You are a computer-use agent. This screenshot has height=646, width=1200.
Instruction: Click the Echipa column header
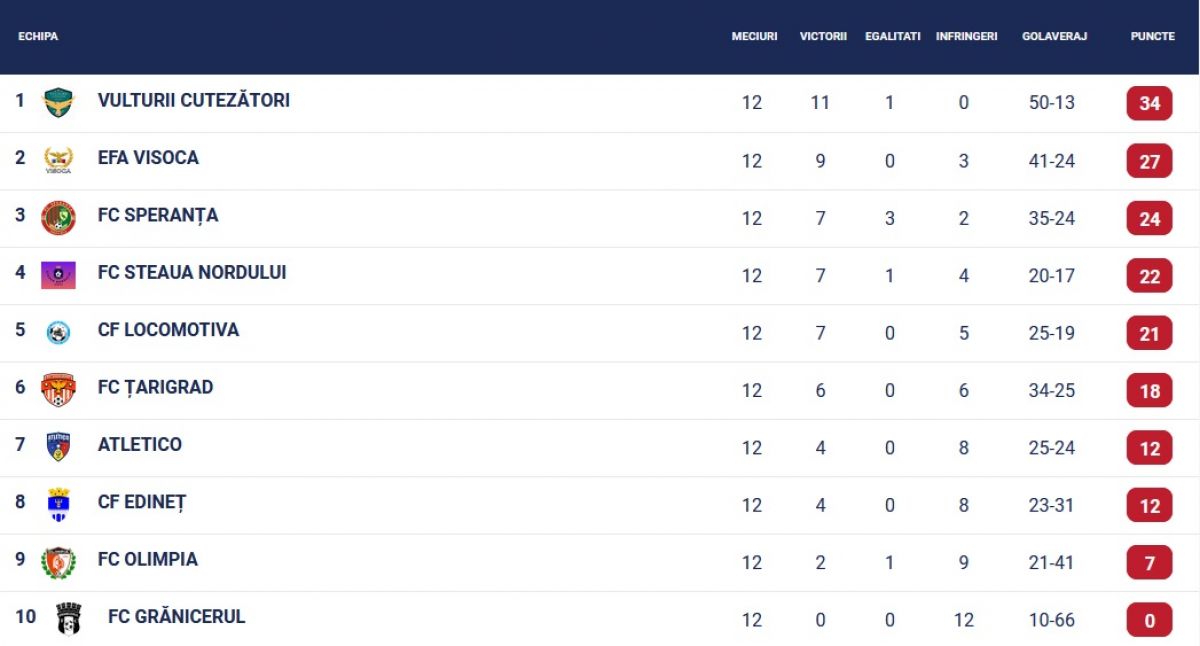[x=38, y=36]
